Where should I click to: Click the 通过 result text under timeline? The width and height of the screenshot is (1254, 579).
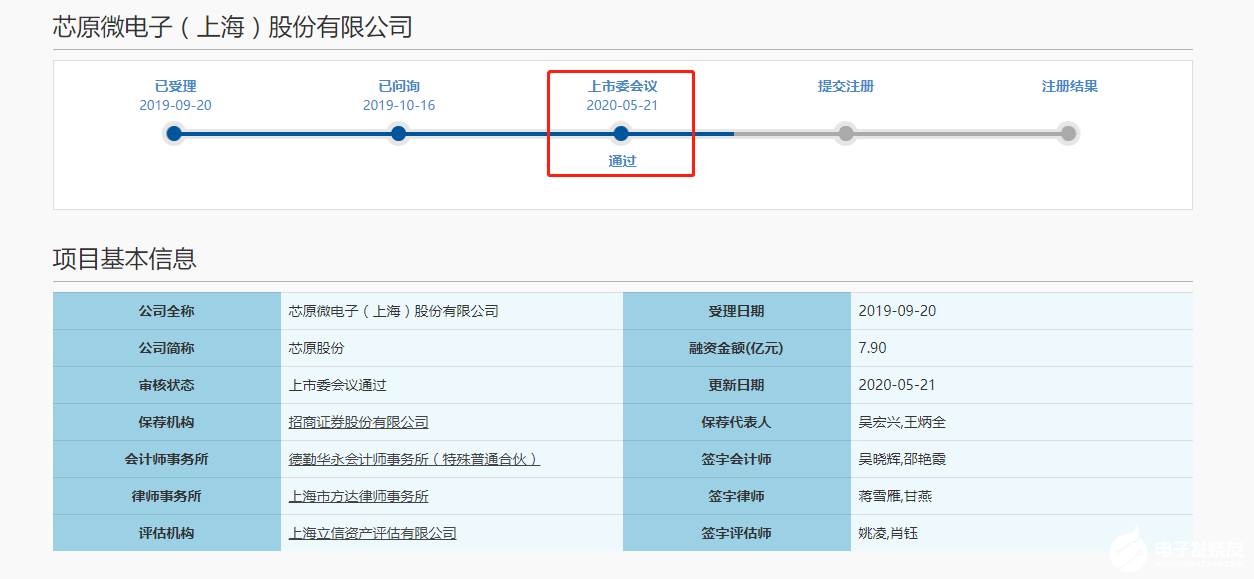(622, 161)
